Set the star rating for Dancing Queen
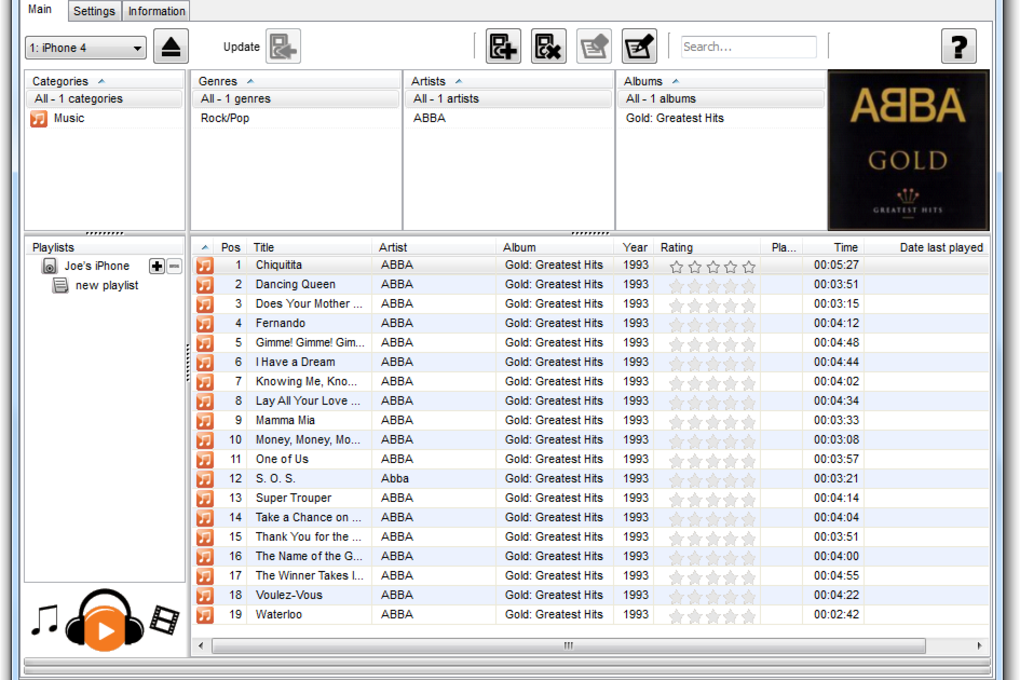This screenshot has width=1020, height=680. point(713,286)
